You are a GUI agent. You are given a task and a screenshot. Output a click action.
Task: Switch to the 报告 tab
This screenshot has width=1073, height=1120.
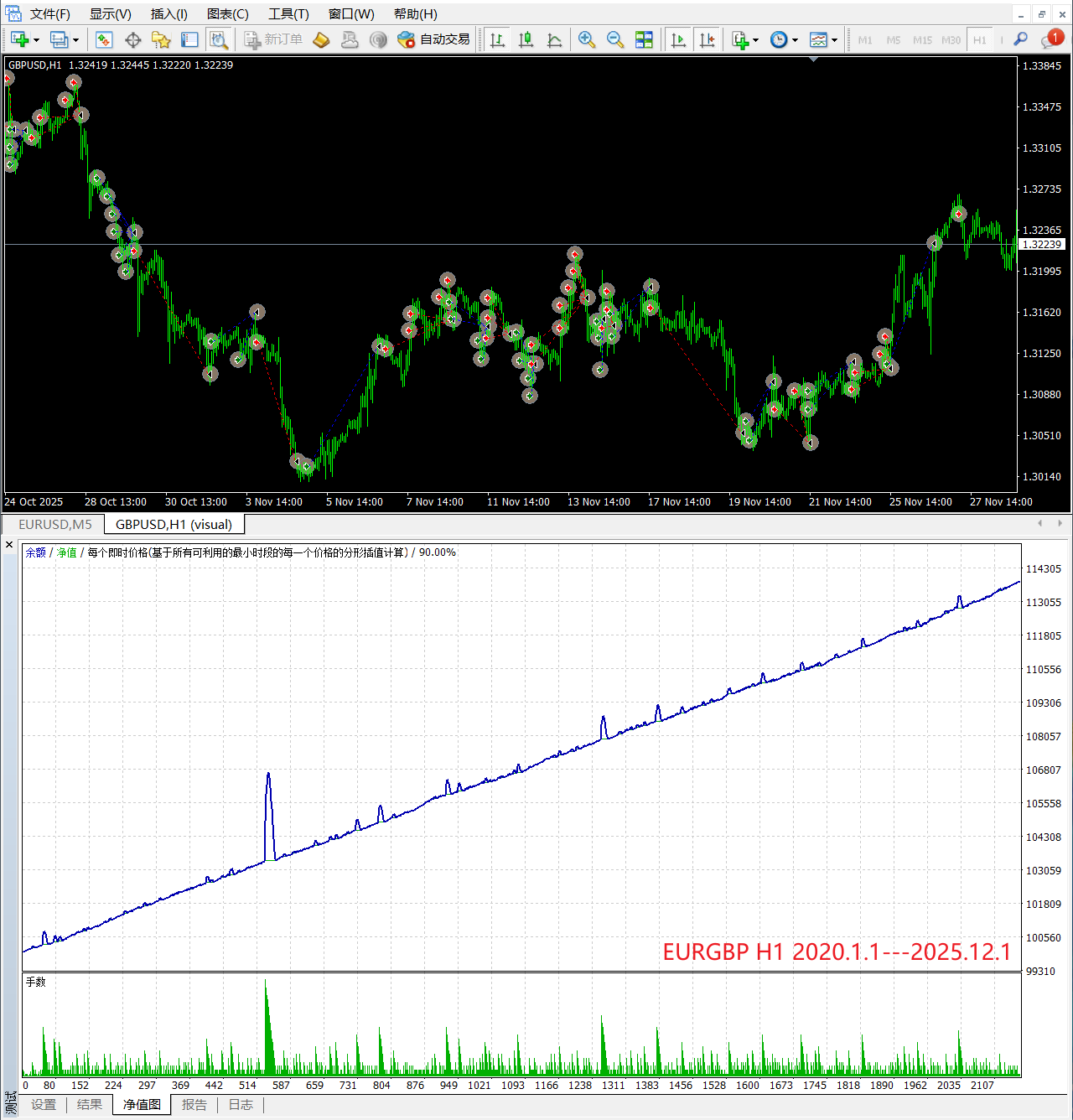pos(194,1105)
